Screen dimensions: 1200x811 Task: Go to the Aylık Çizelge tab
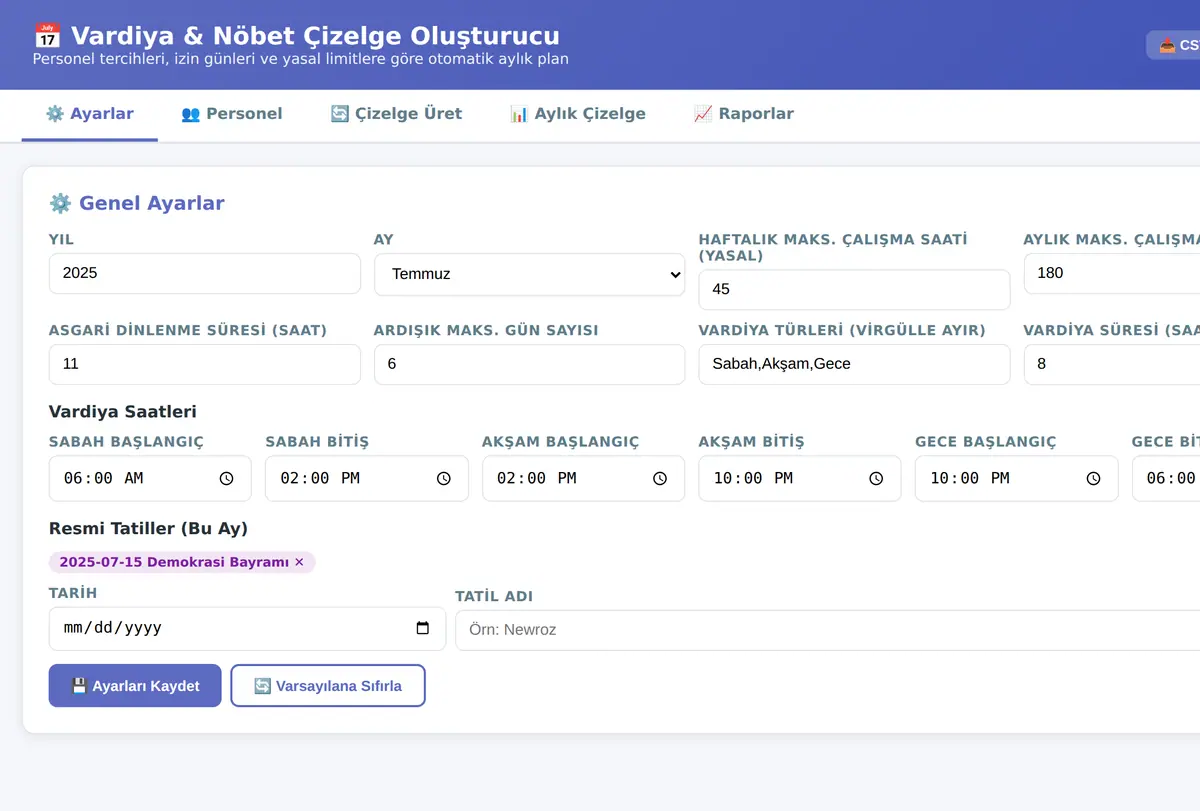pyautogui.click(x=578, y=114)
